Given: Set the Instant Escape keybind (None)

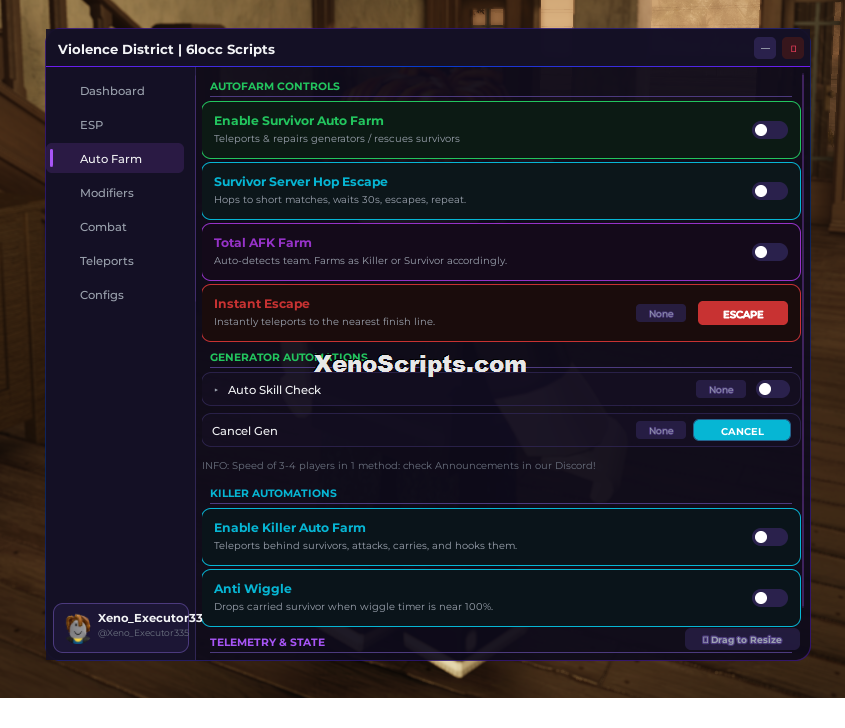Looking at the screenshot, I should (x=661, y=314).
